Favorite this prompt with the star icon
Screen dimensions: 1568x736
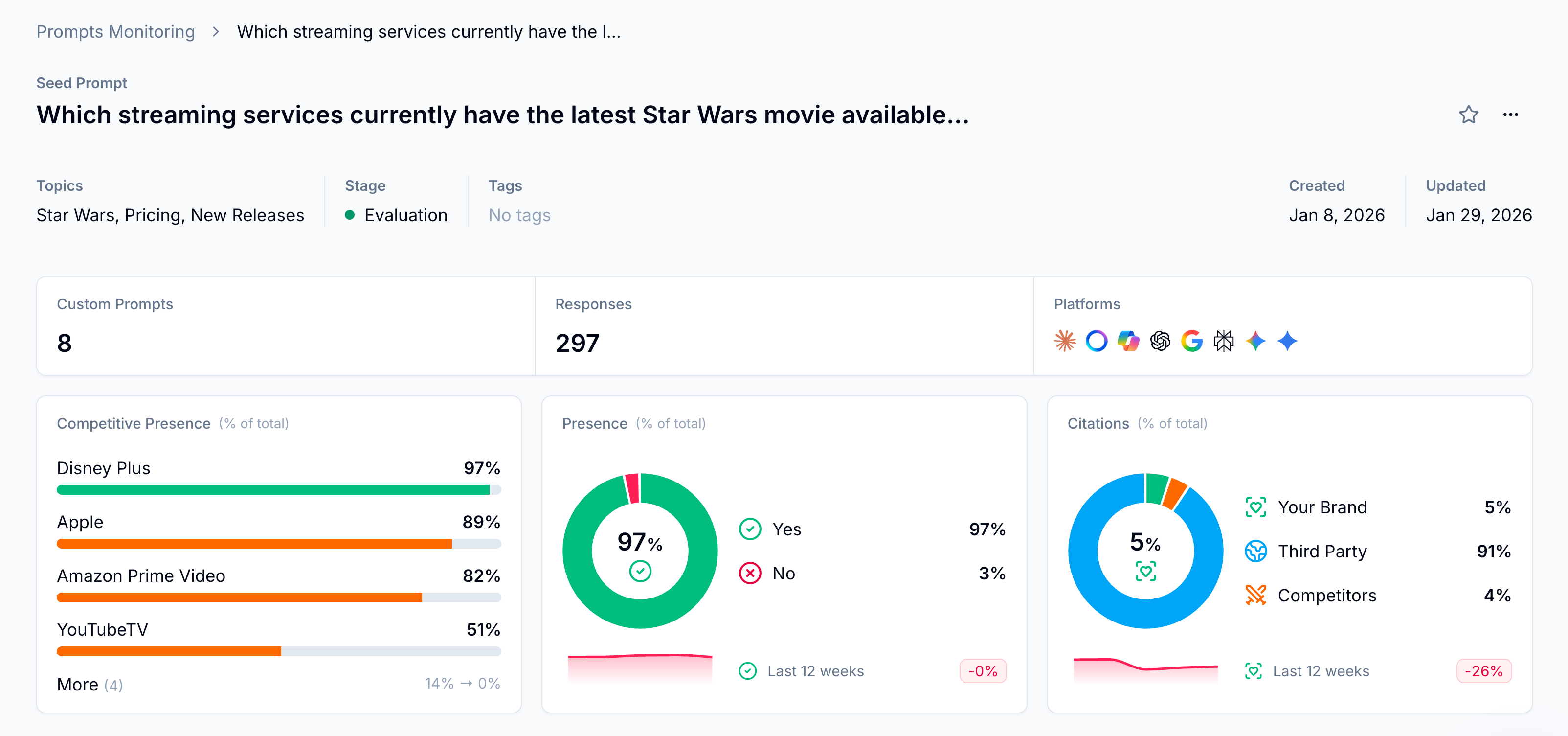[x=1468, y=115]
